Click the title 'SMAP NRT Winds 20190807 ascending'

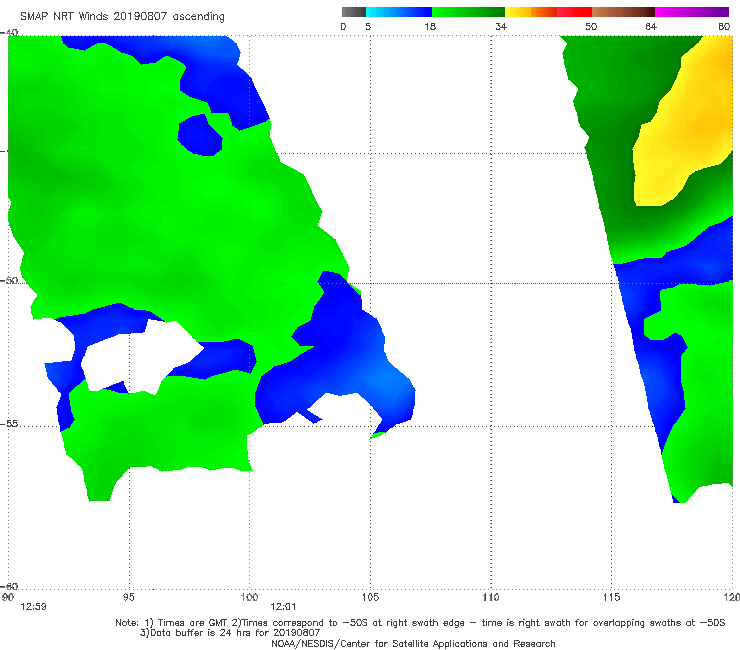[122, 16]
